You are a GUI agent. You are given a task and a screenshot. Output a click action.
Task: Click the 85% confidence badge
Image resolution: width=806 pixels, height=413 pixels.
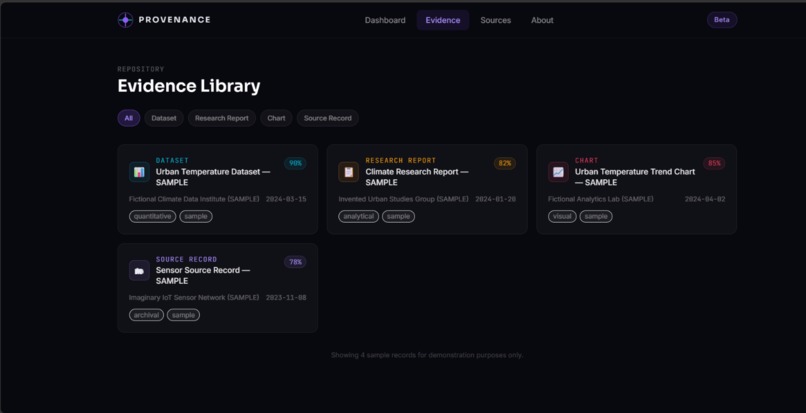click(x=714, y=163)
